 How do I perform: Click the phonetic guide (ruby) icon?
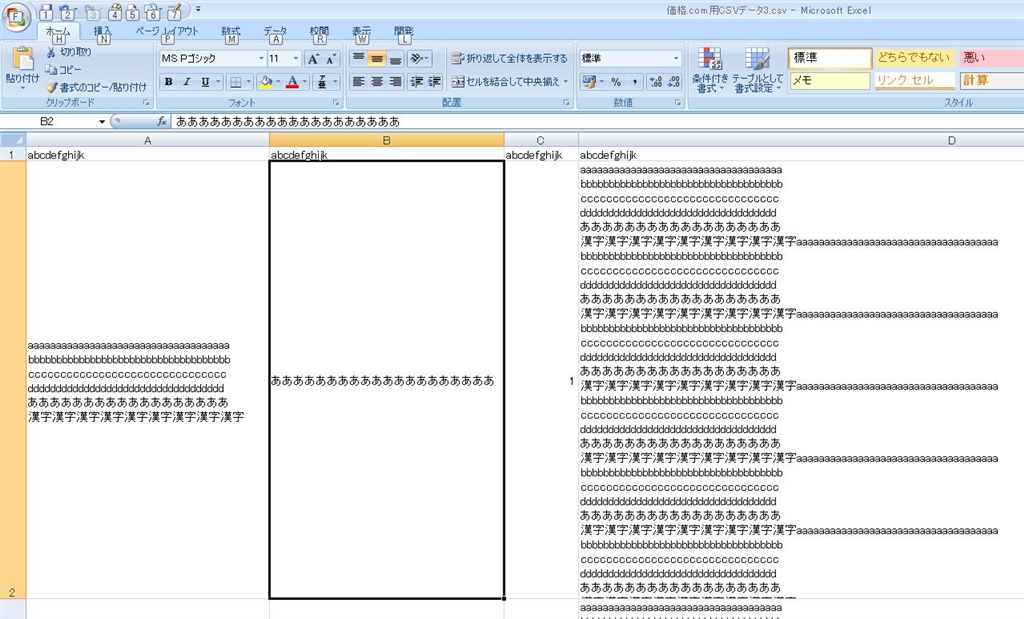322,82
